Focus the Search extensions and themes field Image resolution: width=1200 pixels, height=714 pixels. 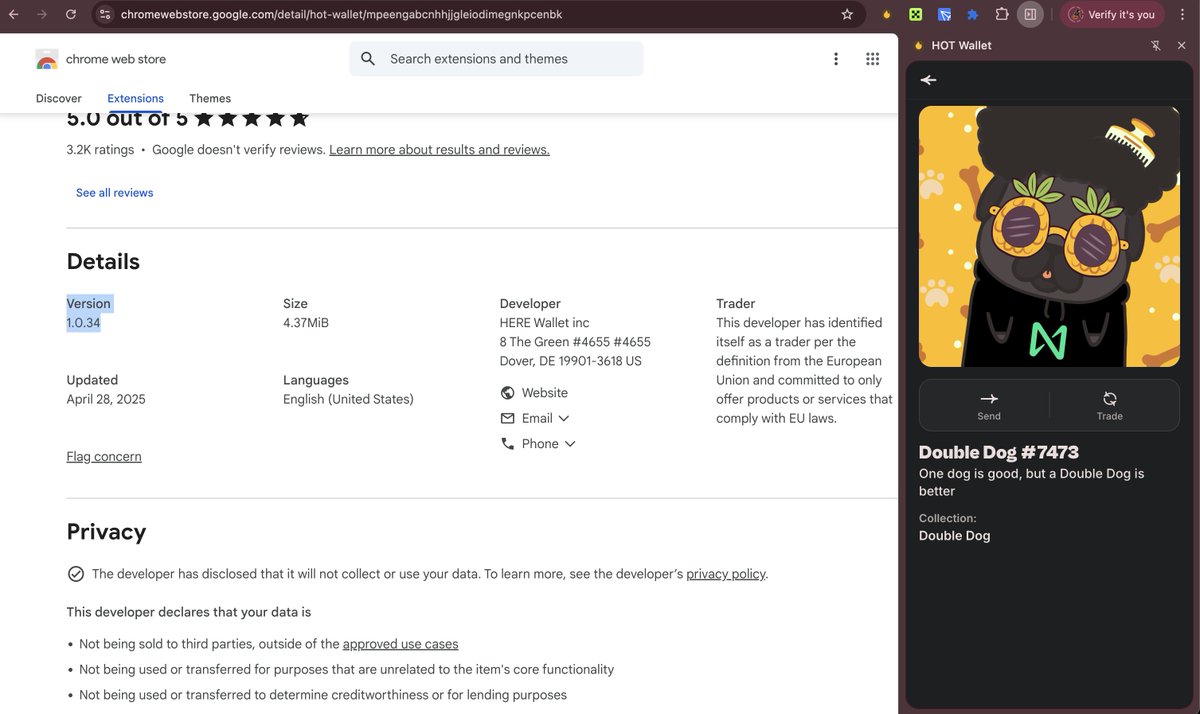point(496,59)
